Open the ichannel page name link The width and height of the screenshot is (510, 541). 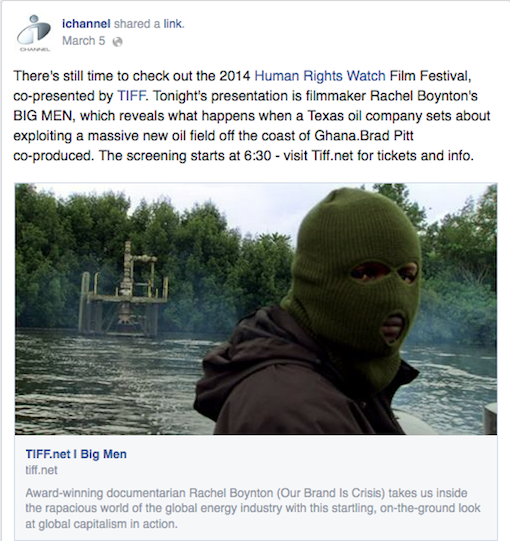[86, 24]
